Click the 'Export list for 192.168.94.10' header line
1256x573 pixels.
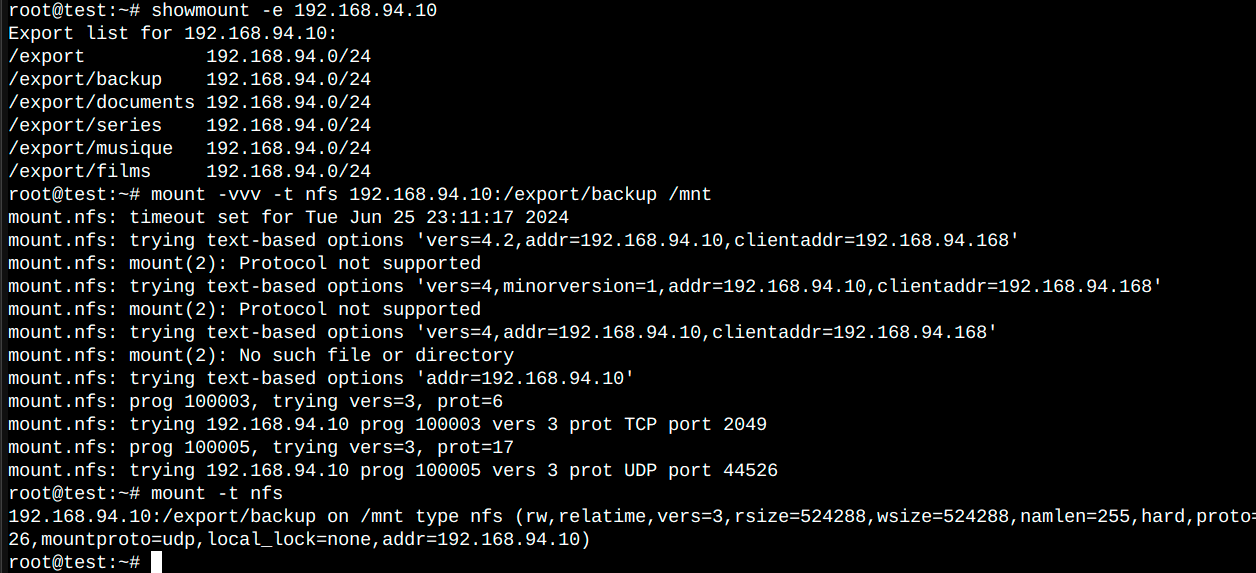click(173, 34)
